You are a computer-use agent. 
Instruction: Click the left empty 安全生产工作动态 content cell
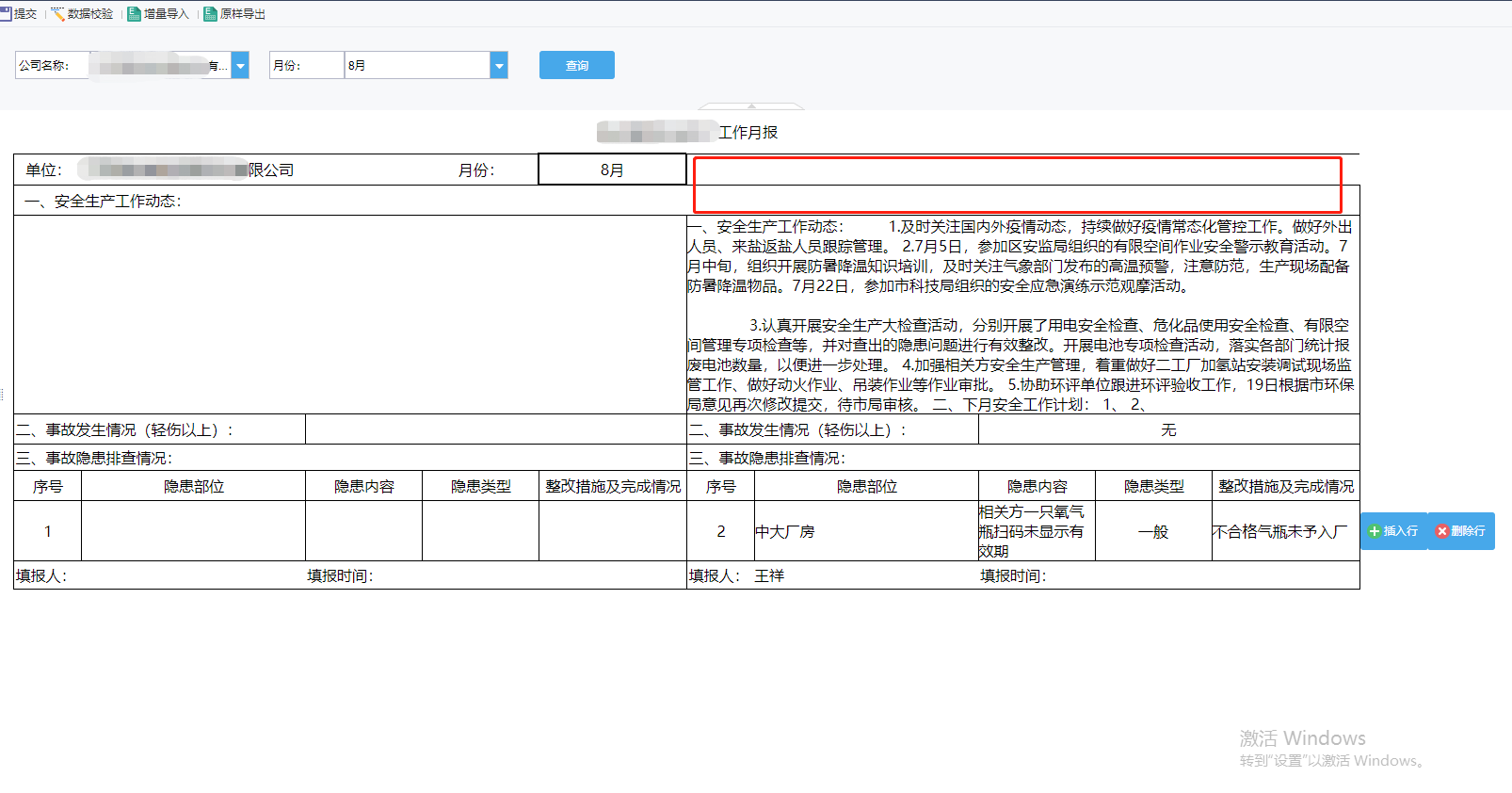click(350, 315)
